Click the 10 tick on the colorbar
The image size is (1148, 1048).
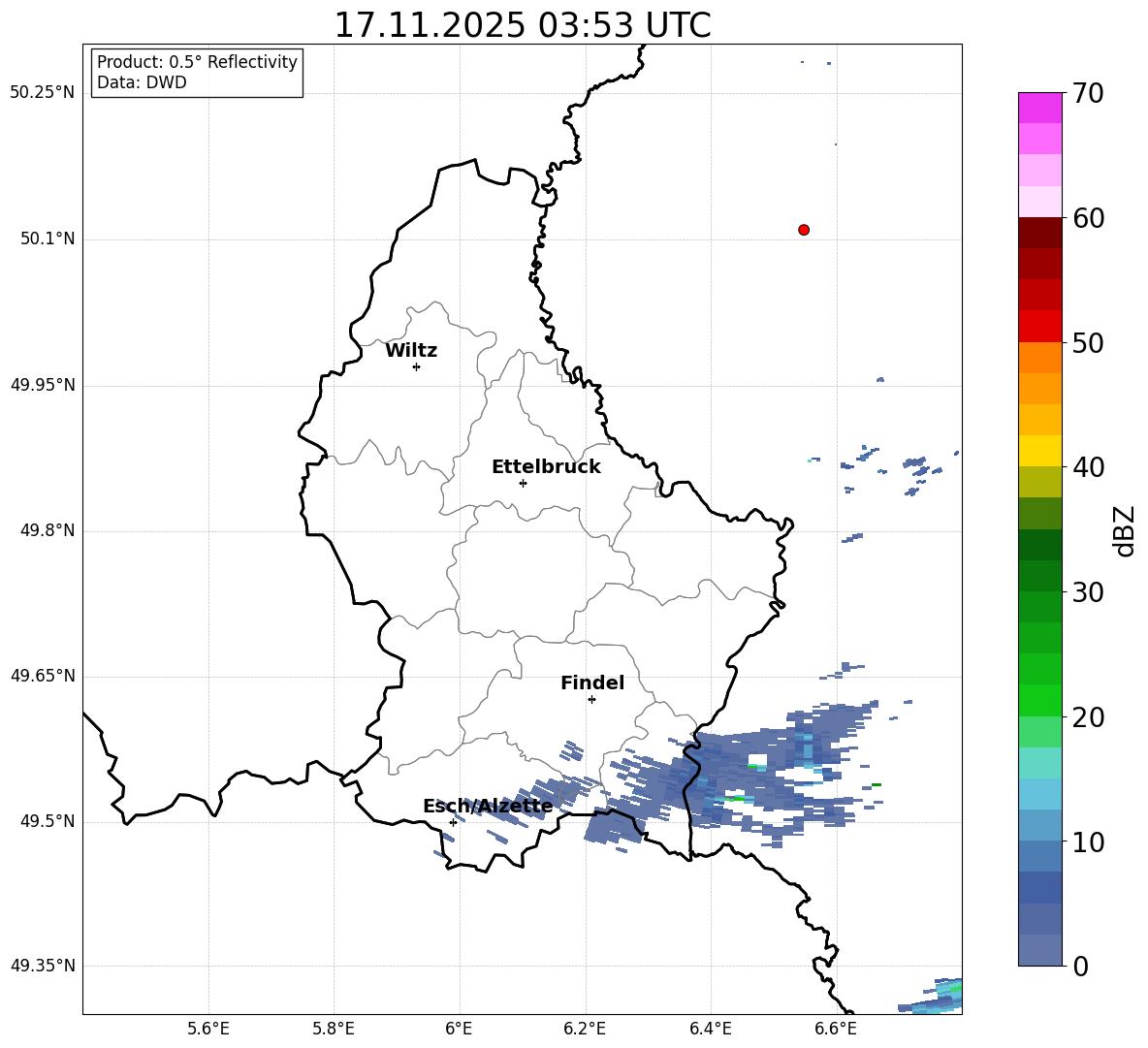[1088, 842]
